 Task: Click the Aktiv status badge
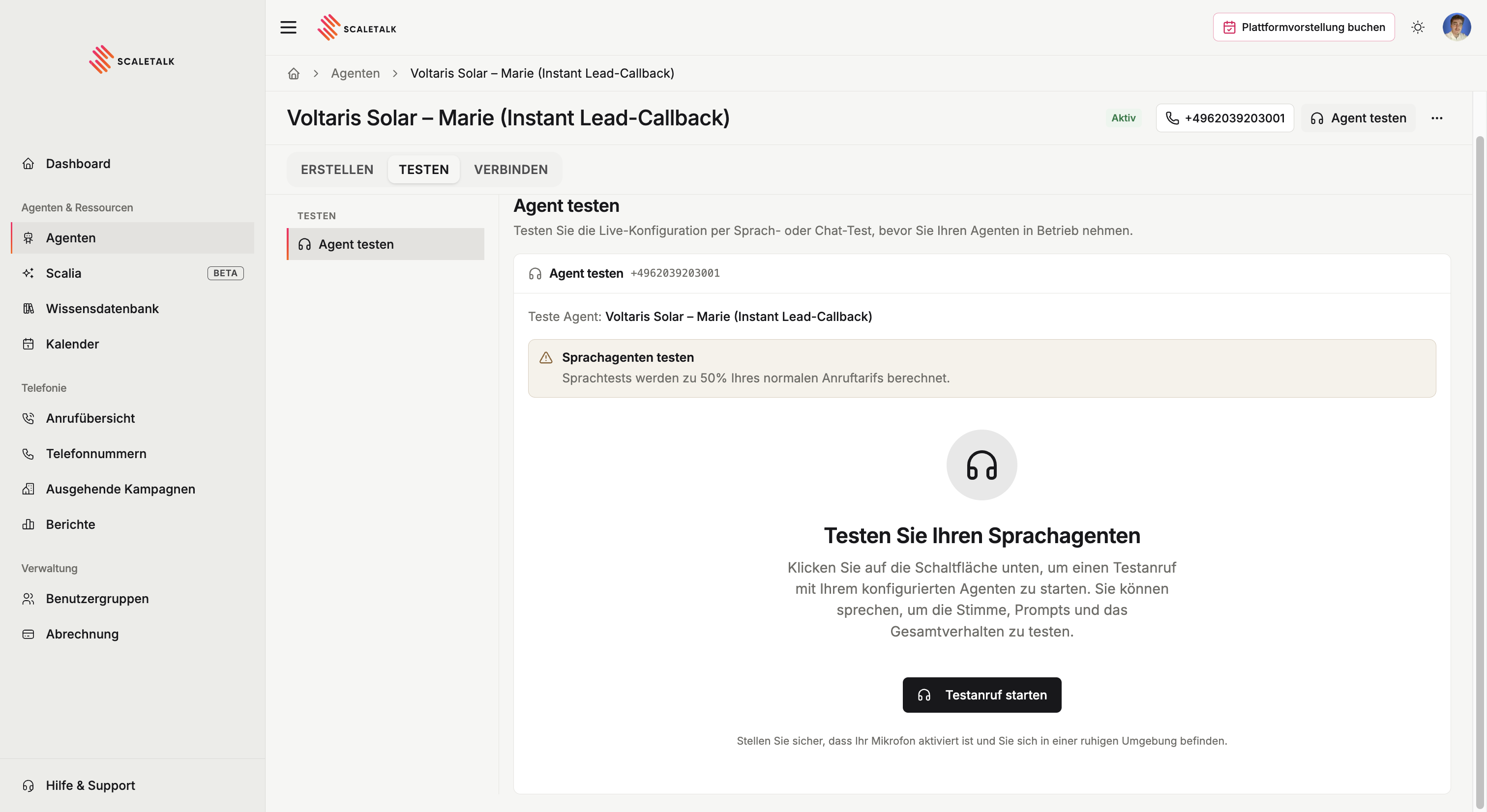[x=1123, y=118]
